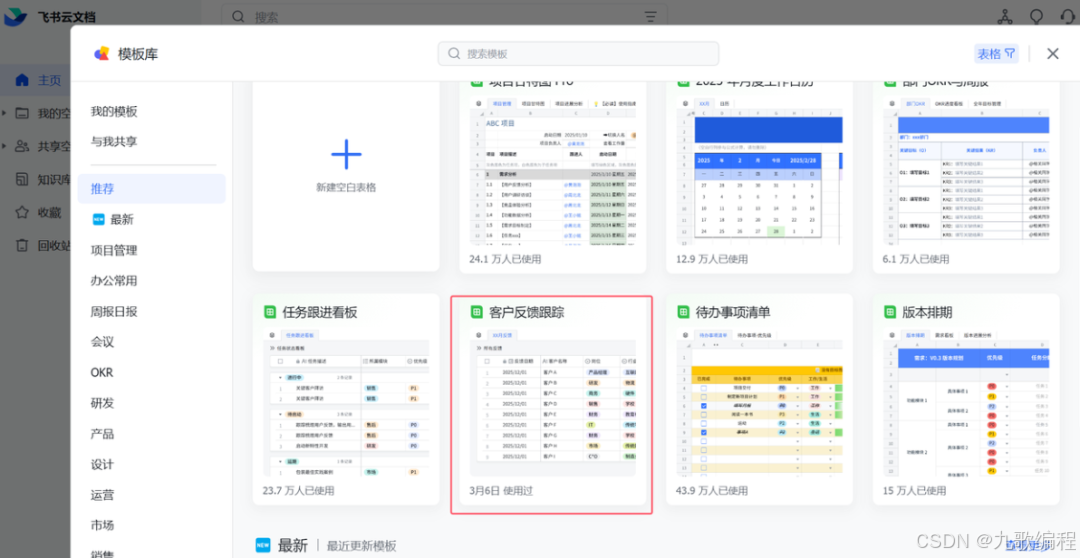Click the NEW badge in 最新 section header
Screen dimensions: 1080x558
click(263, 546)
